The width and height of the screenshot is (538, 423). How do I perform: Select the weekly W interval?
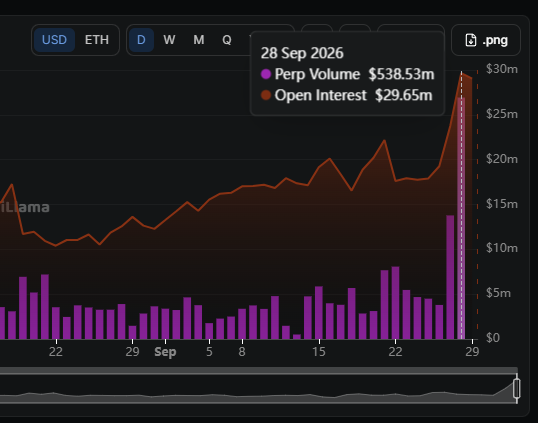coord(169,40)
